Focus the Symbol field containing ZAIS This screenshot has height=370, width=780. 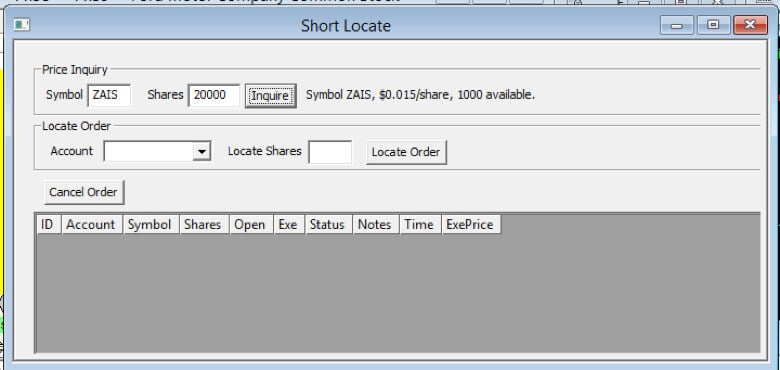(109, 95)
